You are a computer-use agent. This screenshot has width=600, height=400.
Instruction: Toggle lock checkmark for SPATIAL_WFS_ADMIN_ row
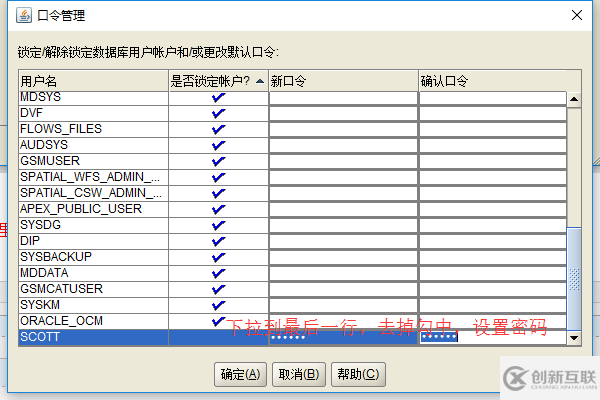(x=218, y=177)
